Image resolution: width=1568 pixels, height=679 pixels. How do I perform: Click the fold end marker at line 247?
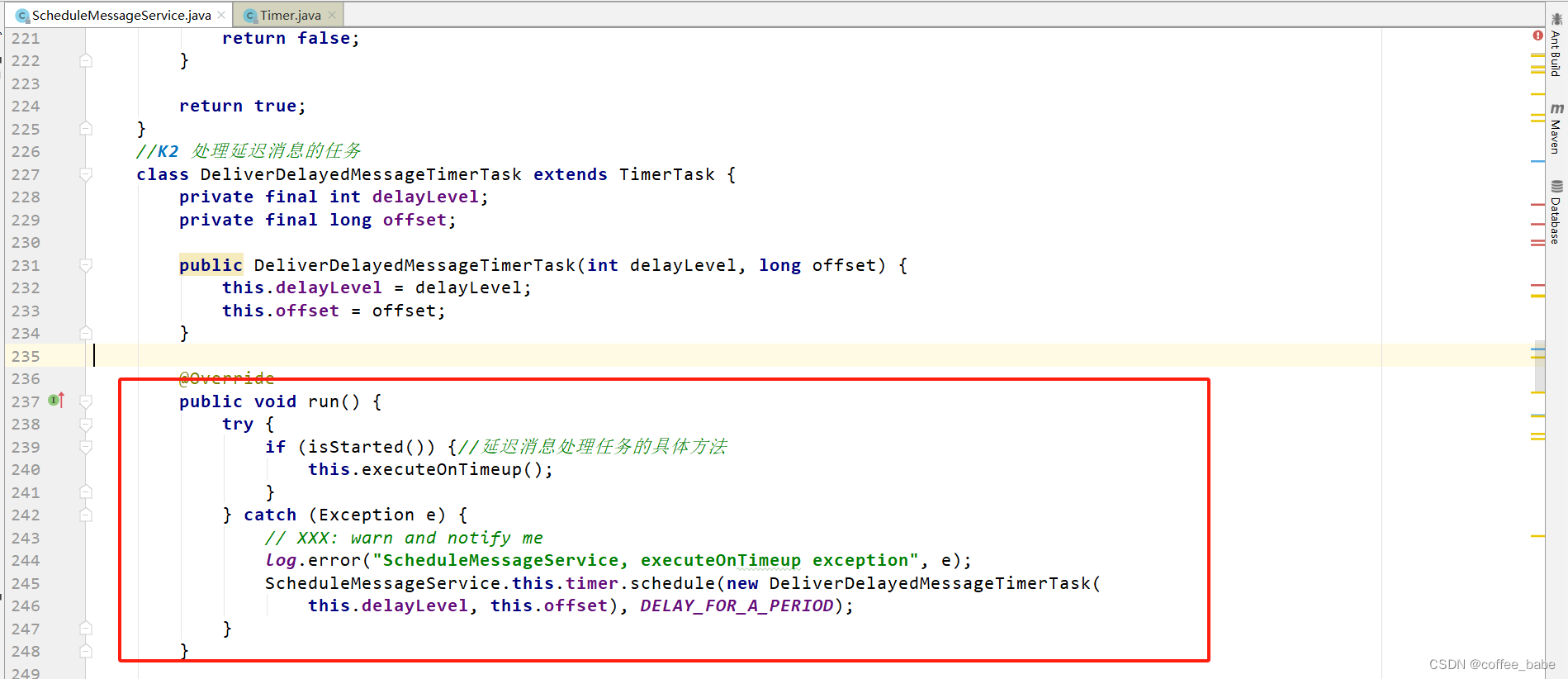[x=86, y=629]
